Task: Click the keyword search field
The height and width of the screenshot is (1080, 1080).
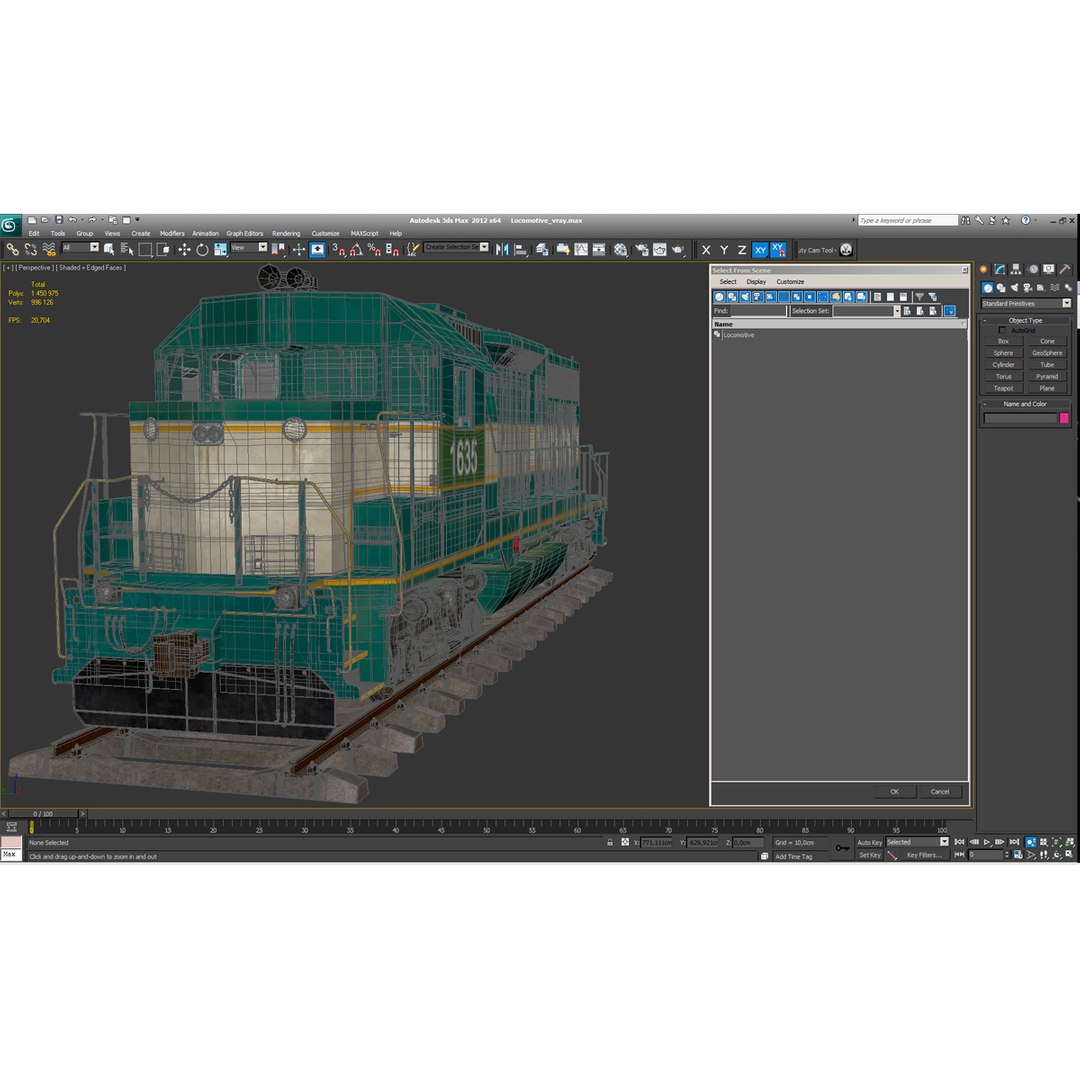Action: coord(907,220)
